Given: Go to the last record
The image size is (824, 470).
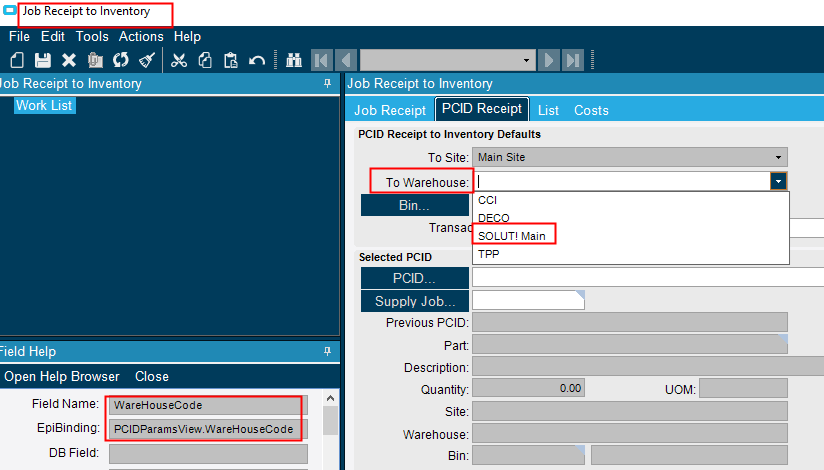Looking at the screenshot, I should point(573,60).
